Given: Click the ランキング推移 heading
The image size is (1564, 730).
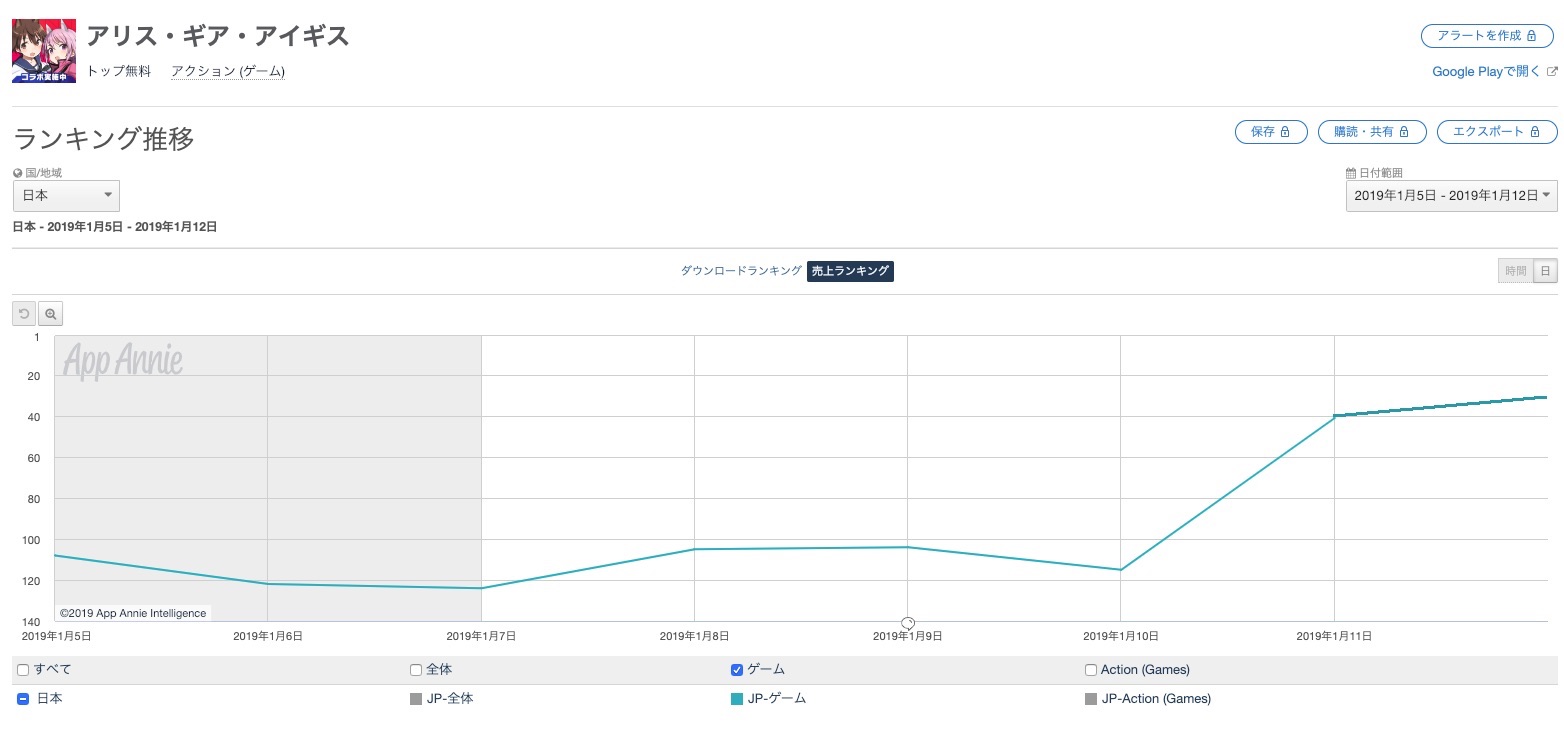Looking at the screenshot, I should pyautogui.click(x=104, y=139).
